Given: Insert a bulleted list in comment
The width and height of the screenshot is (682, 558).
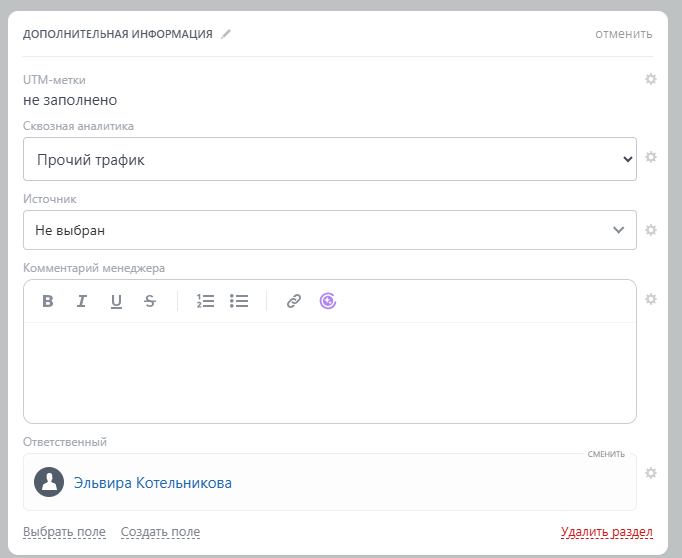Looking at the screenshot, I should [x=239, y=301].
